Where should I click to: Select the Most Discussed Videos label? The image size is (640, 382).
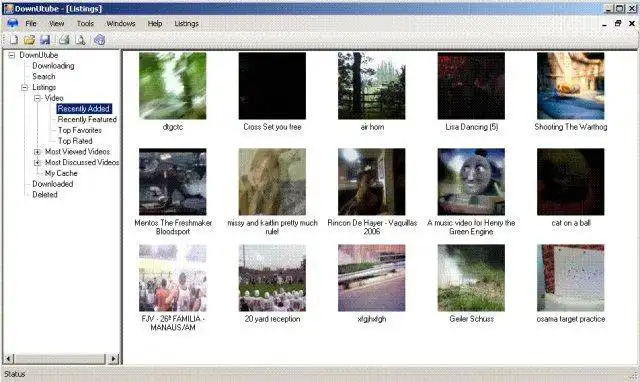(82, 162)
